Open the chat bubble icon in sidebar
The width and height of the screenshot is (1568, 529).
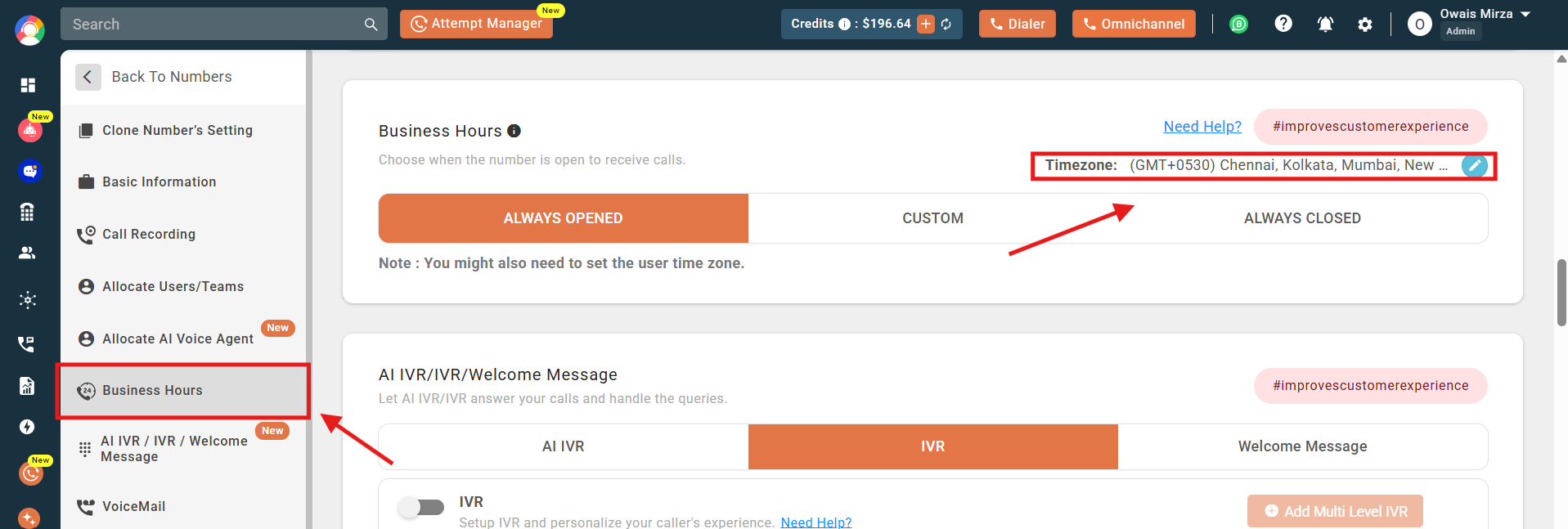click(x=30, y=171)
